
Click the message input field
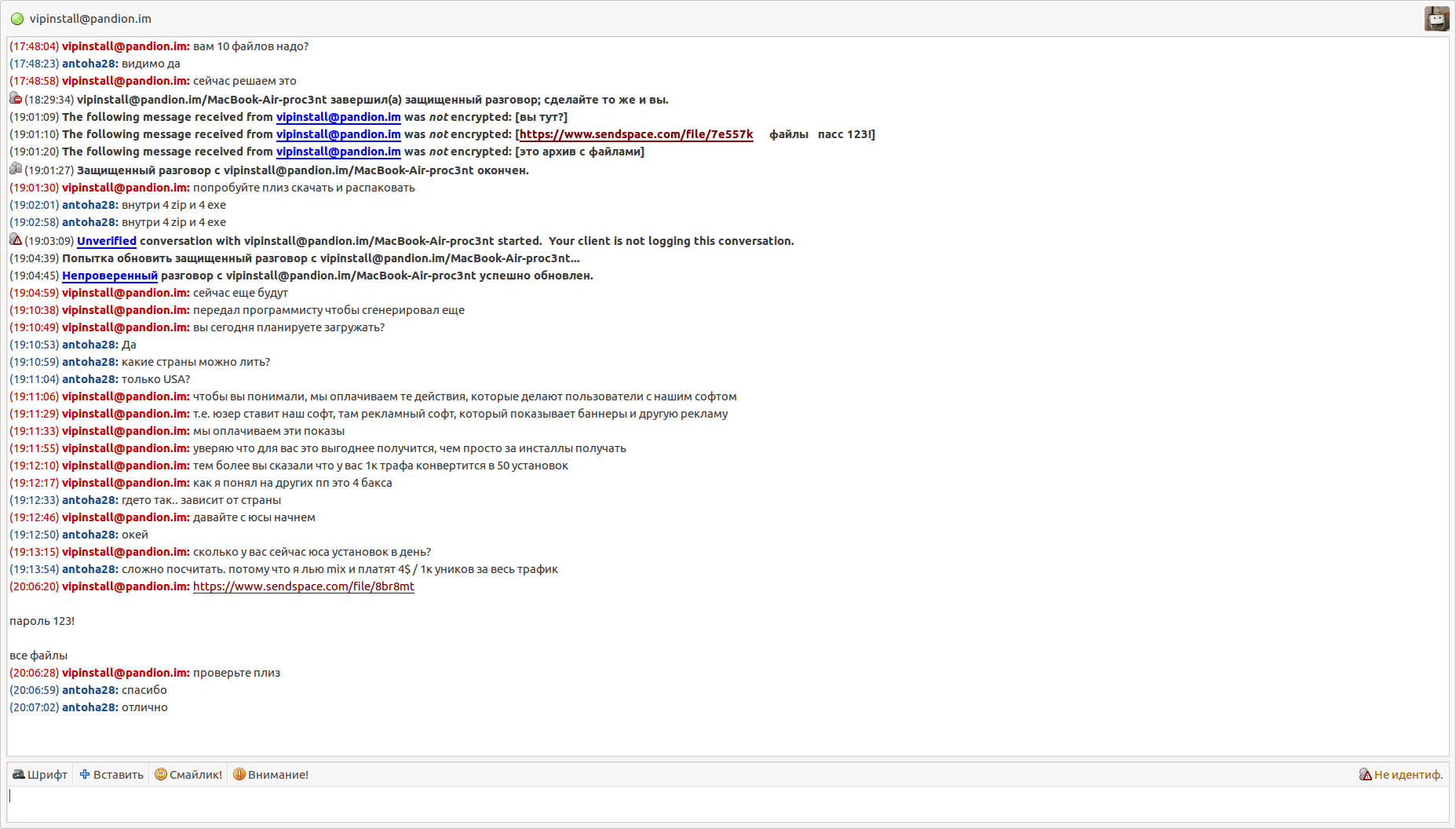coord(728,805)
